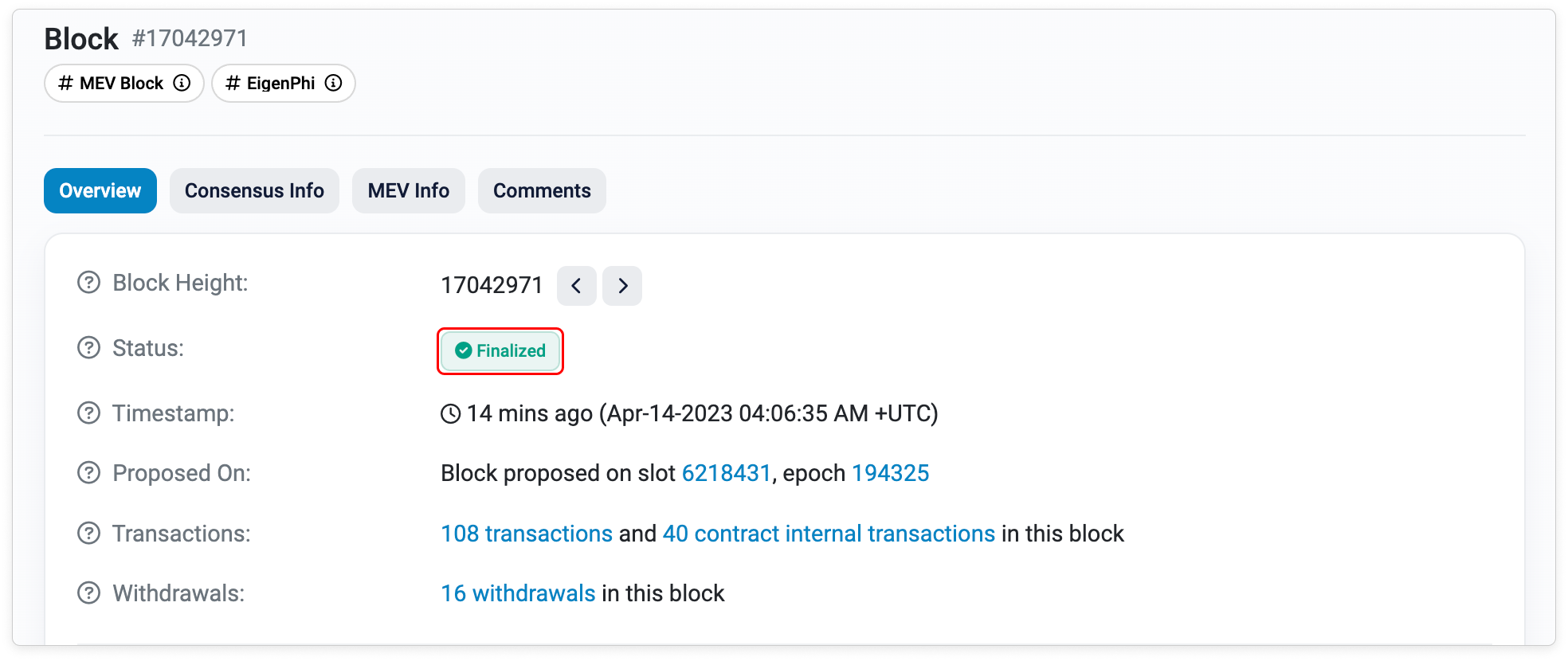Open slot 6218431 link
This screenshot has width=1568, height=661.
[x=726, y=473]
